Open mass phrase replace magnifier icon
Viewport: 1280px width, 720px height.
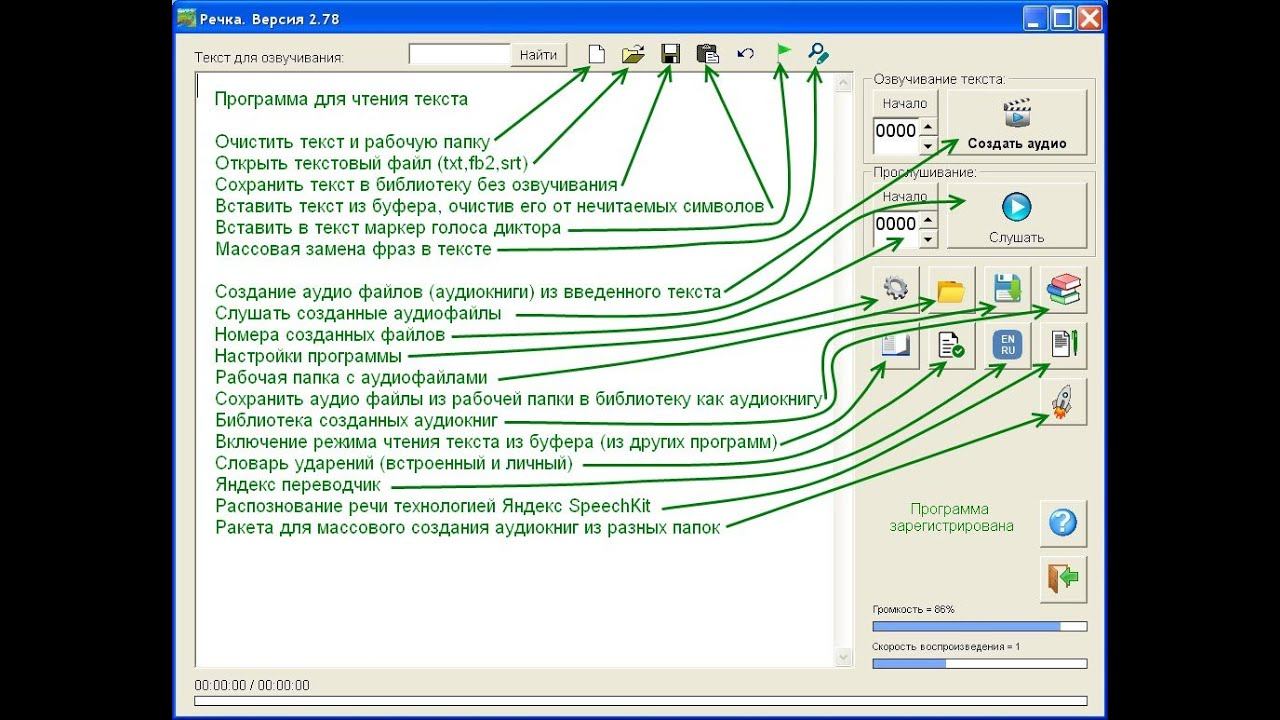click(818, 54)
